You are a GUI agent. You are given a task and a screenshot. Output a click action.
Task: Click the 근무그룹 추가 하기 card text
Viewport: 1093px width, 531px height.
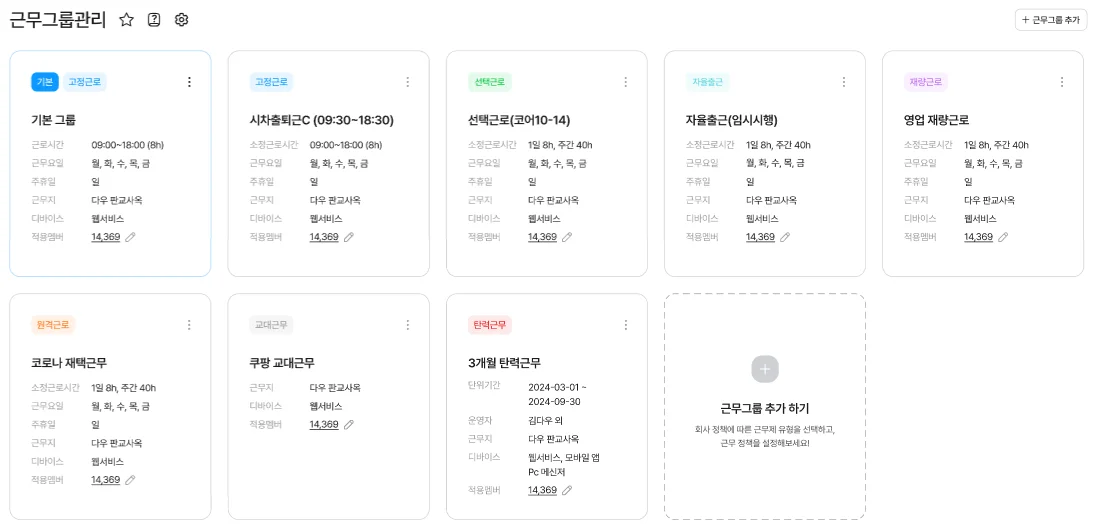point(765,408)
